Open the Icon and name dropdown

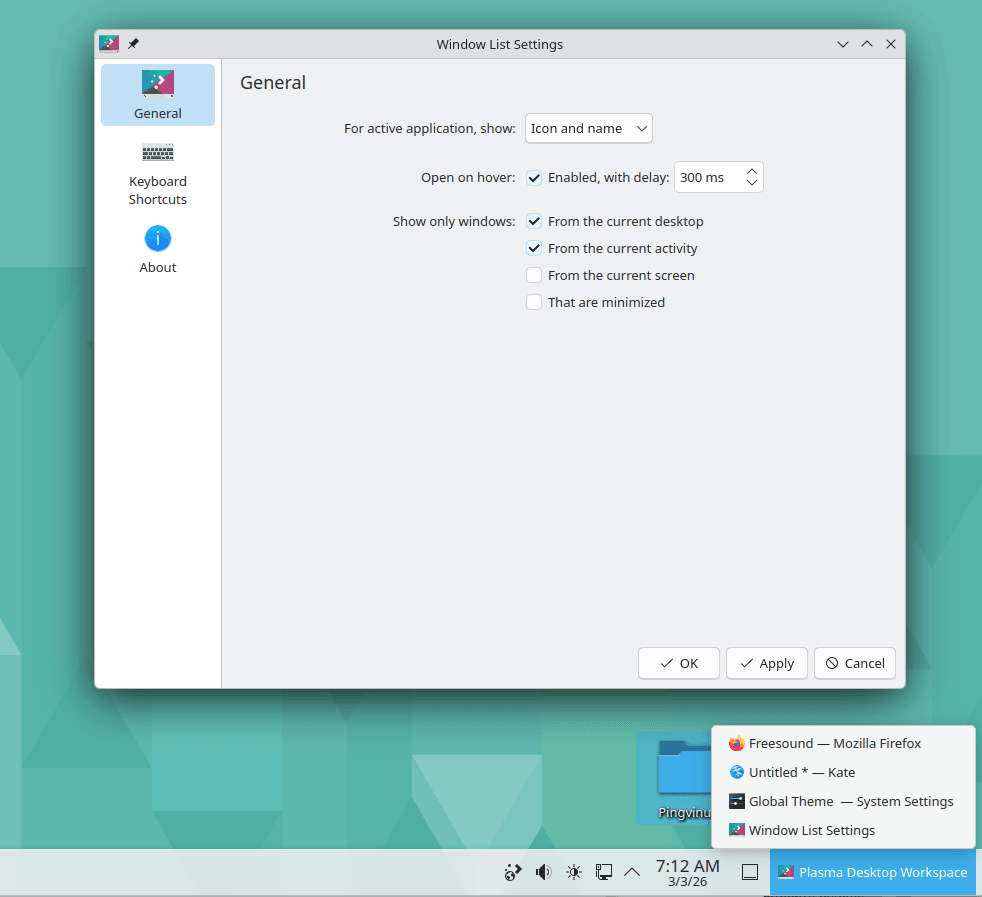pyautogui.click(x=588, y=128)
